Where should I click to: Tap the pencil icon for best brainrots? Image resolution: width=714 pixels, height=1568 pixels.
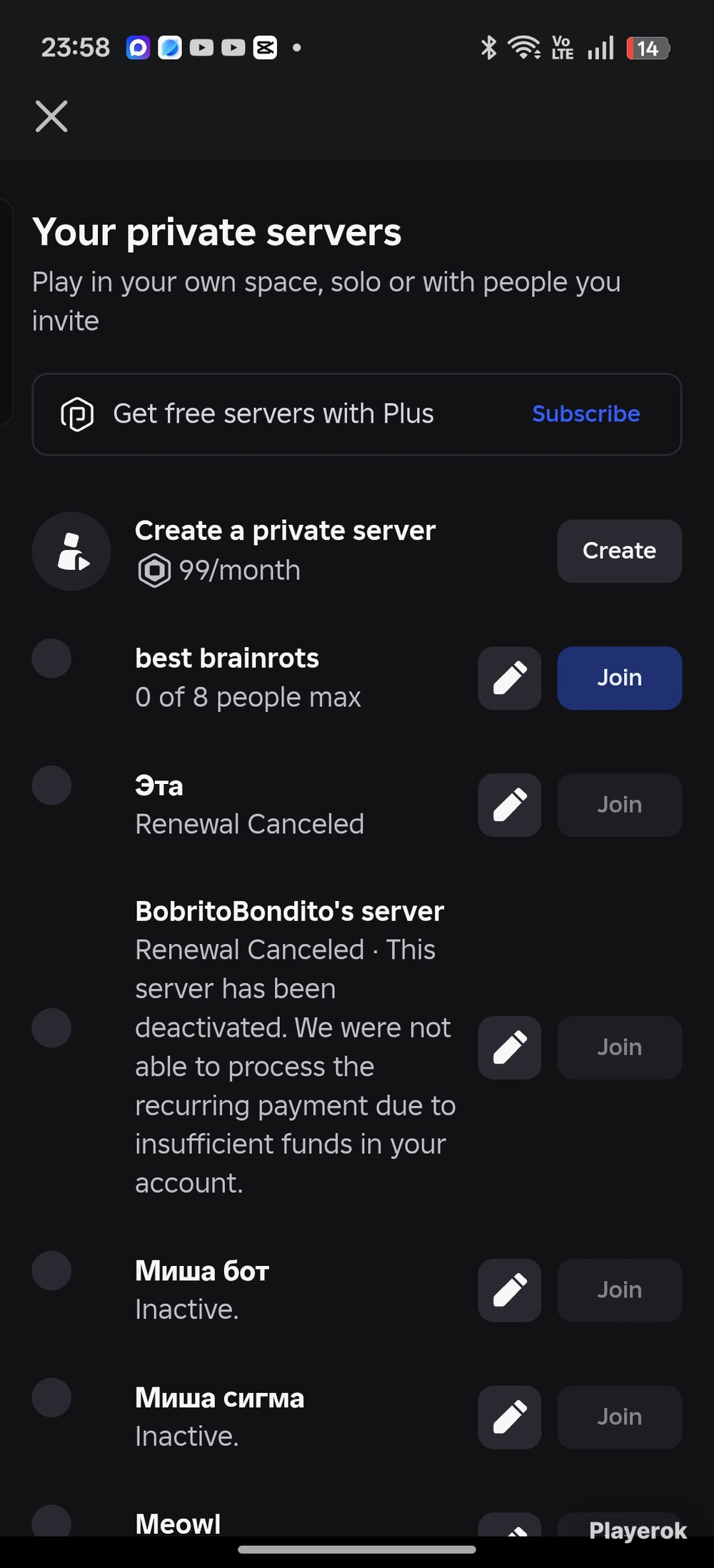tap(510, 678)
